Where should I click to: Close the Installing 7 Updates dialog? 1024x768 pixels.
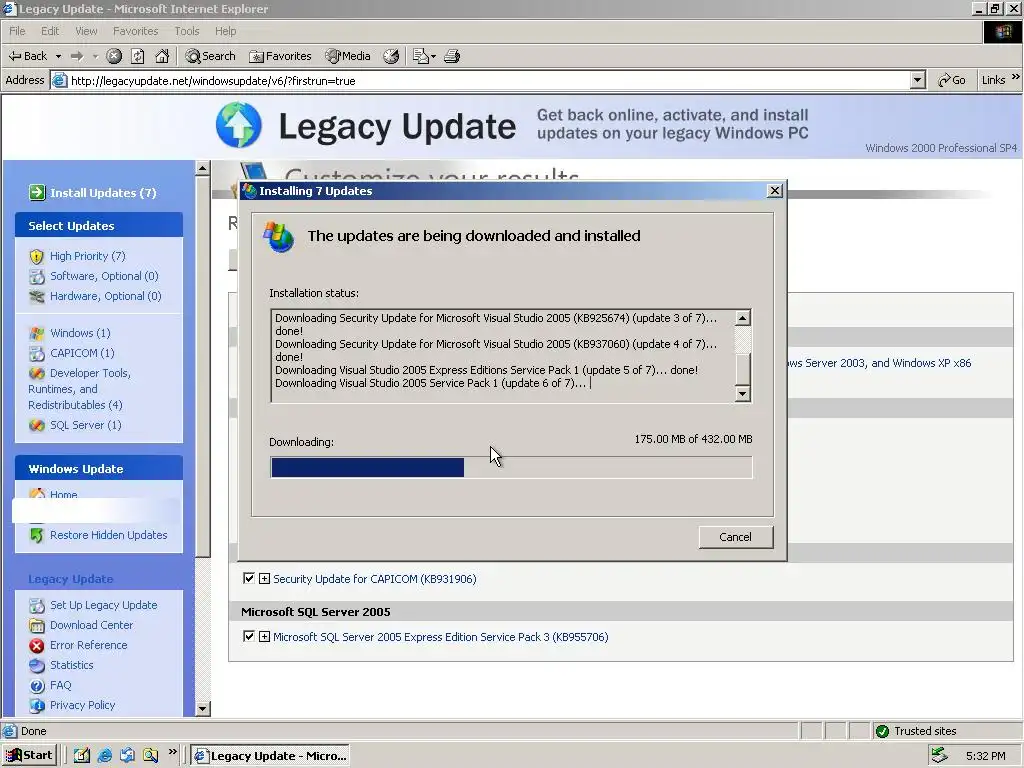coord(775,191)
